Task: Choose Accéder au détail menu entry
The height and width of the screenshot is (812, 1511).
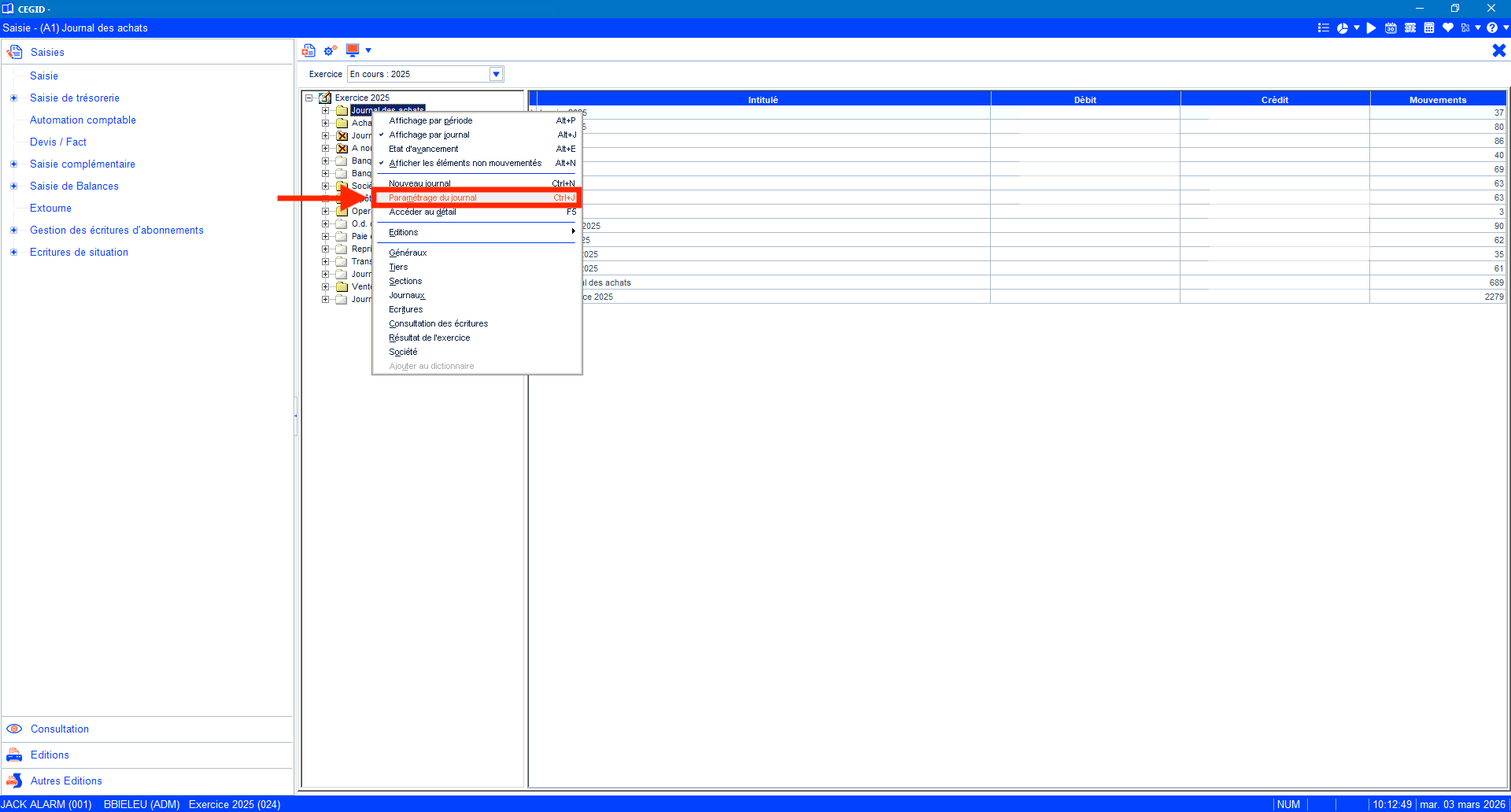Action: point(477,212)
